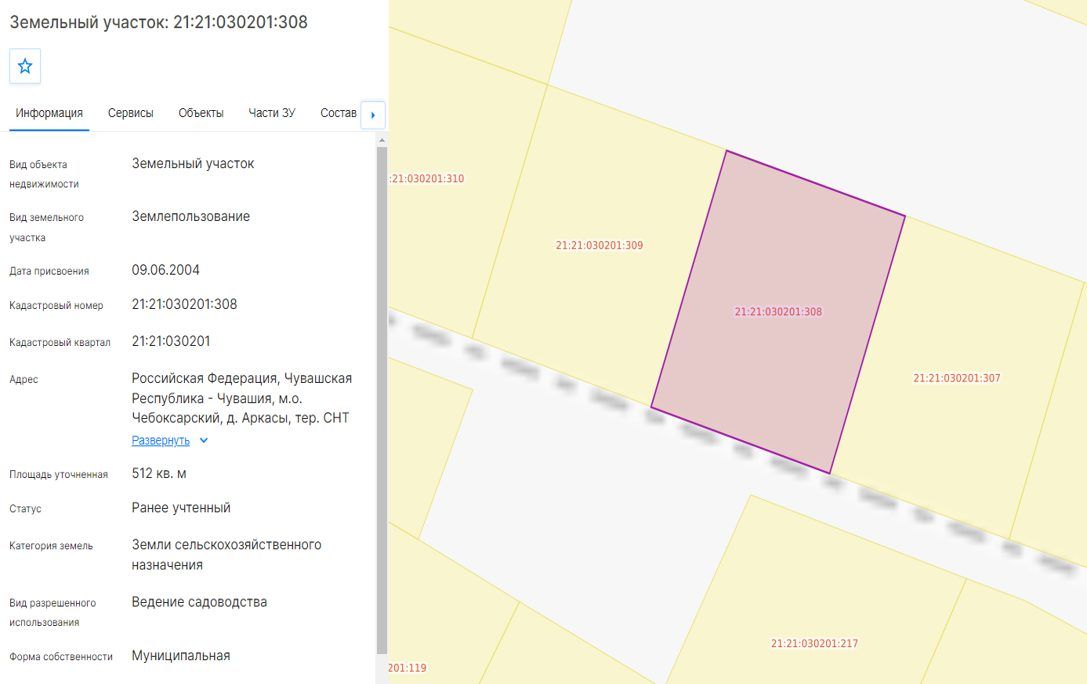The width and height of the screenshot is (1087, 684).
Task: Click the address text Российская Федерация, Чувашская
Action: pyautogui.click(x=242, y=378)
